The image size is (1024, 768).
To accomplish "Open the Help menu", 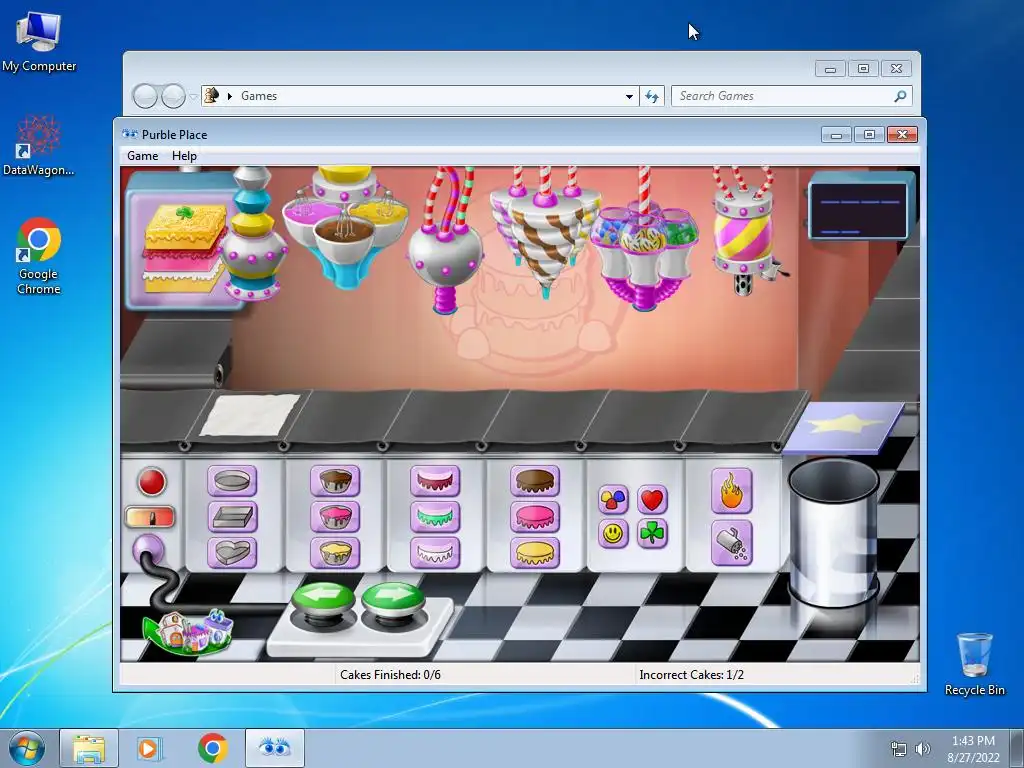I will (184, 156).
